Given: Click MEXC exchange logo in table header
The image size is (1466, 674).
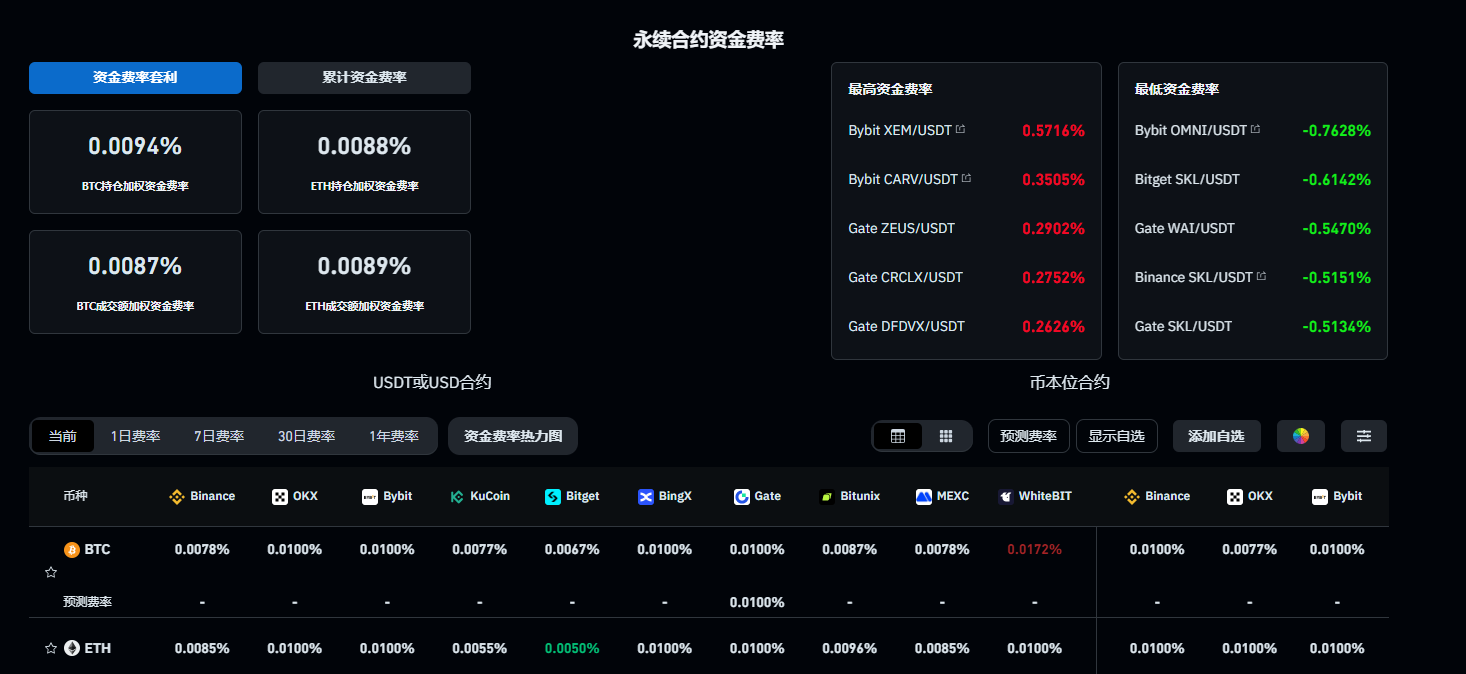Looking at the screenshot, I should coord(924,496).
